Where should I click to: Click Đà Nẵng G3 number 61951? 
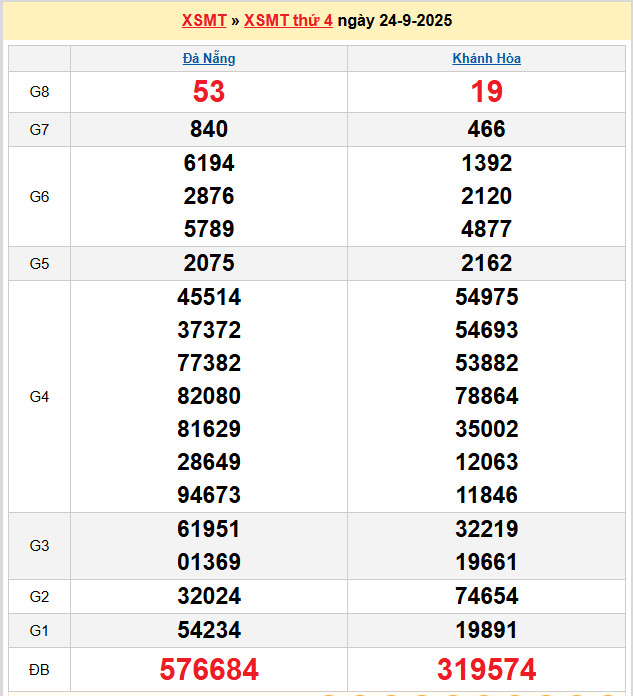tap(209, 529)
